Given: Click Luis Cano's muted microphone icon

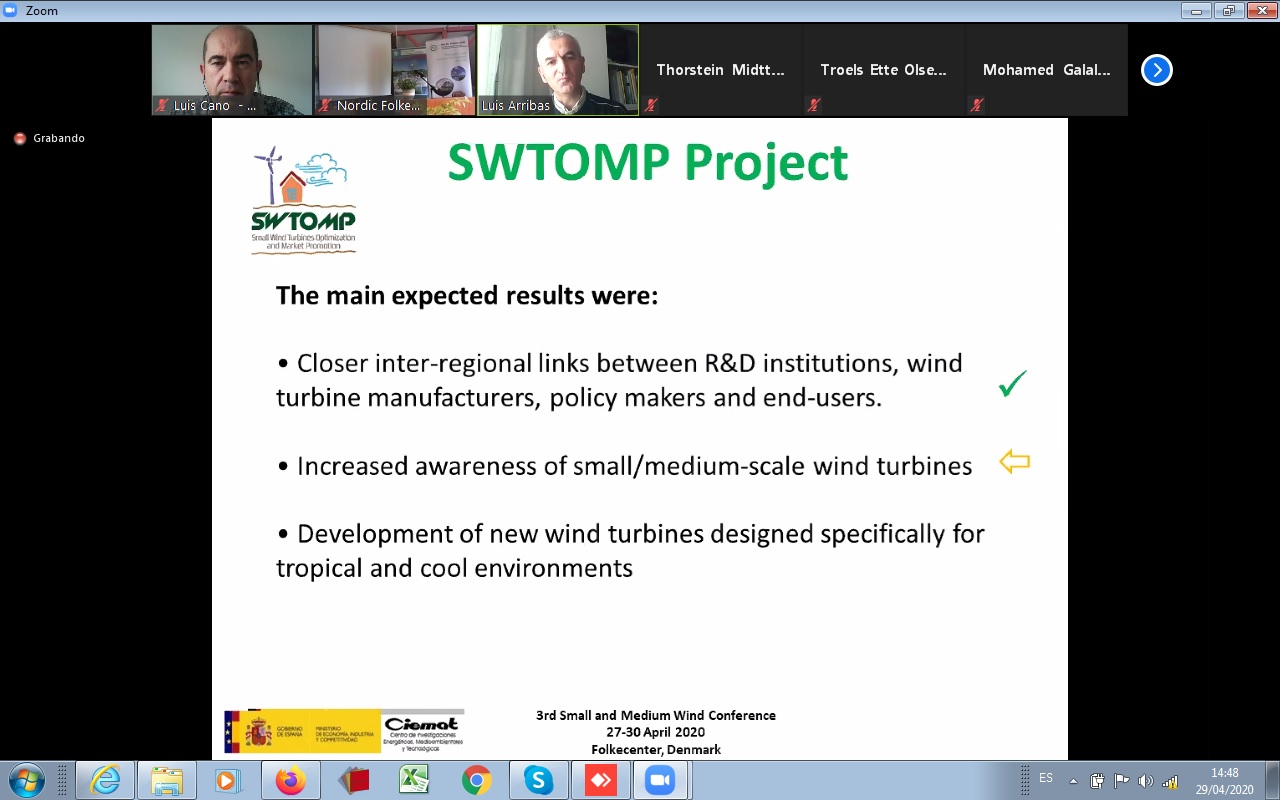Looking at the screenshot, I should pyautogui.click(x=162, y=105).
